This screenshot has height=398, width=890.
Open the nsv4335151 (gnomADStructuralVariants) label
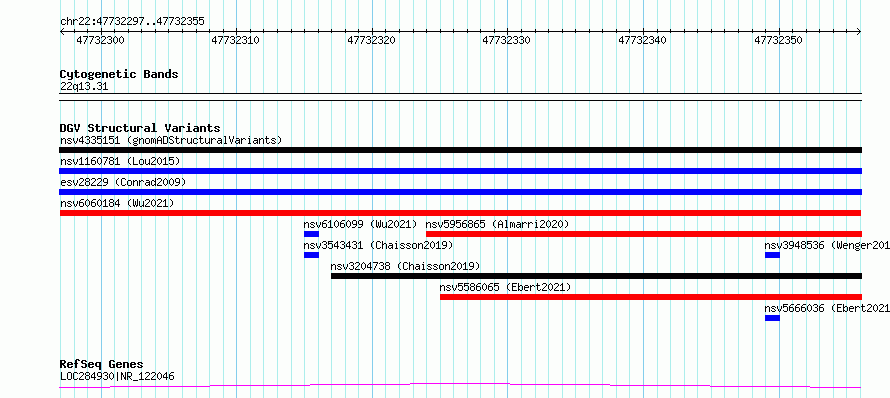click(171, 140)
